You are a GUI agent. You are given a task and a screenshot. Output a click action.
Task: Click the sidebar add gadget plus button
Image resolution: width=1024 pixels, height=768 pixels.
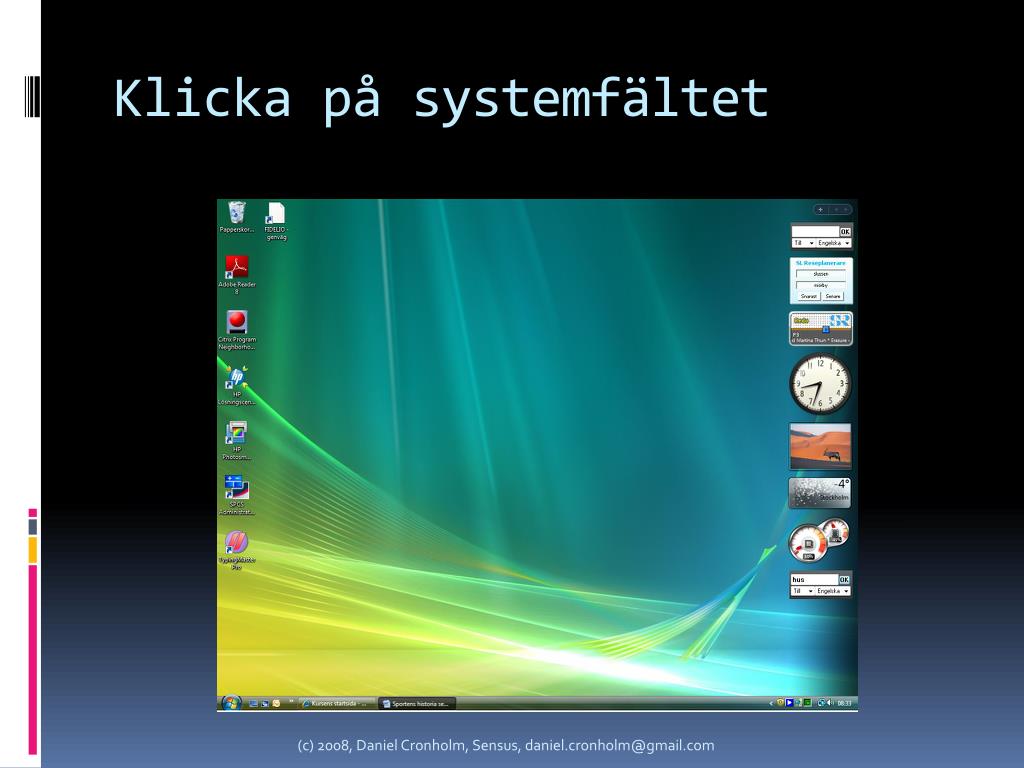point(820,210)
